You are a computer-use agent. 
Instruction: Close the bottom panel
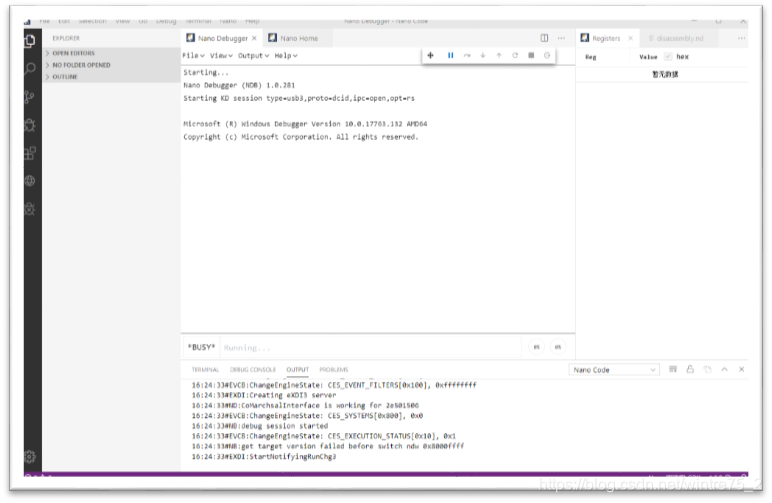point(741,369)
